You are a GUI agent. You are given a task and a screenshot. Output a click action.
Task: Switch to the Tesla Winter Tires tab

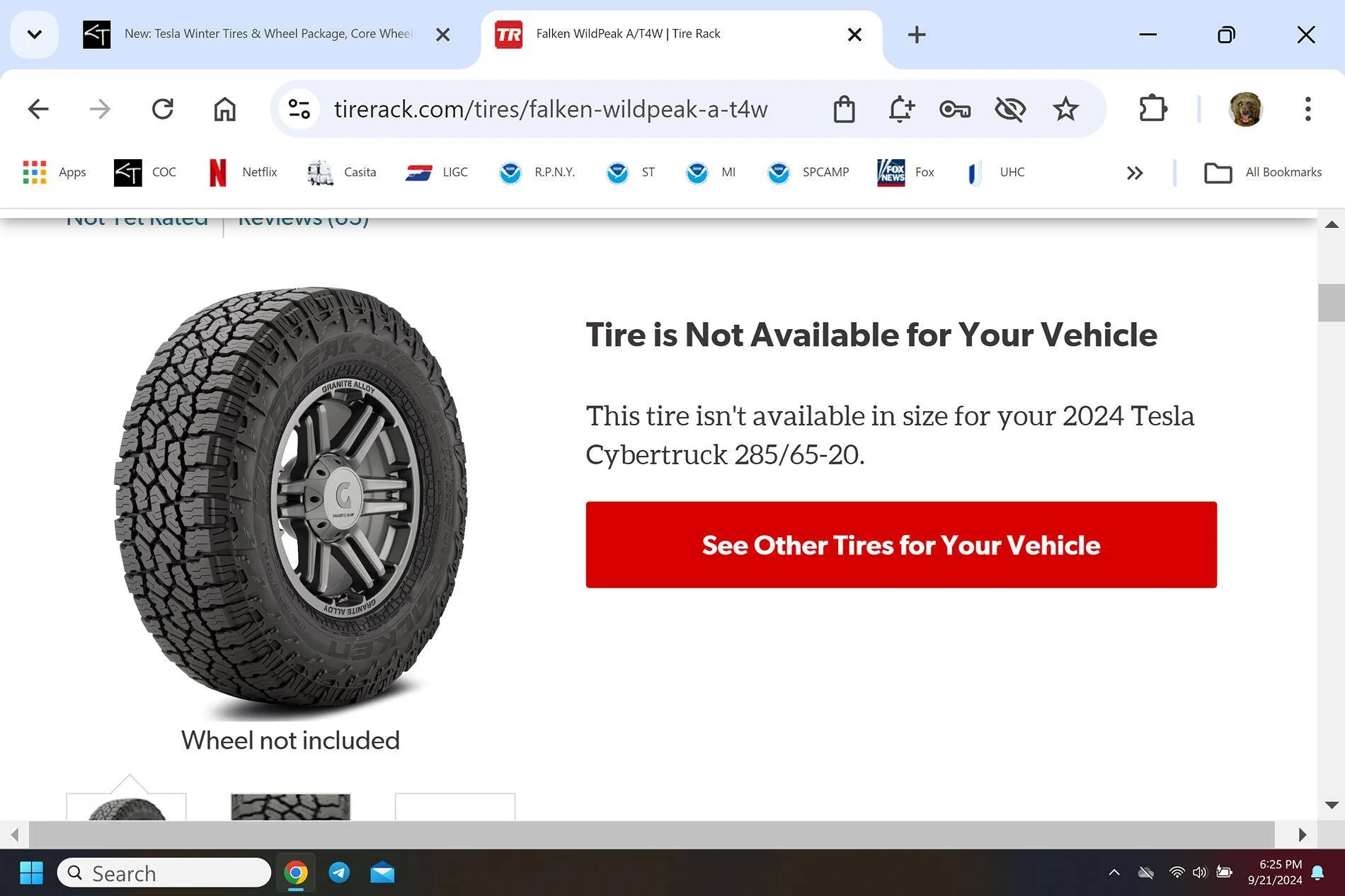click(268, 34)
